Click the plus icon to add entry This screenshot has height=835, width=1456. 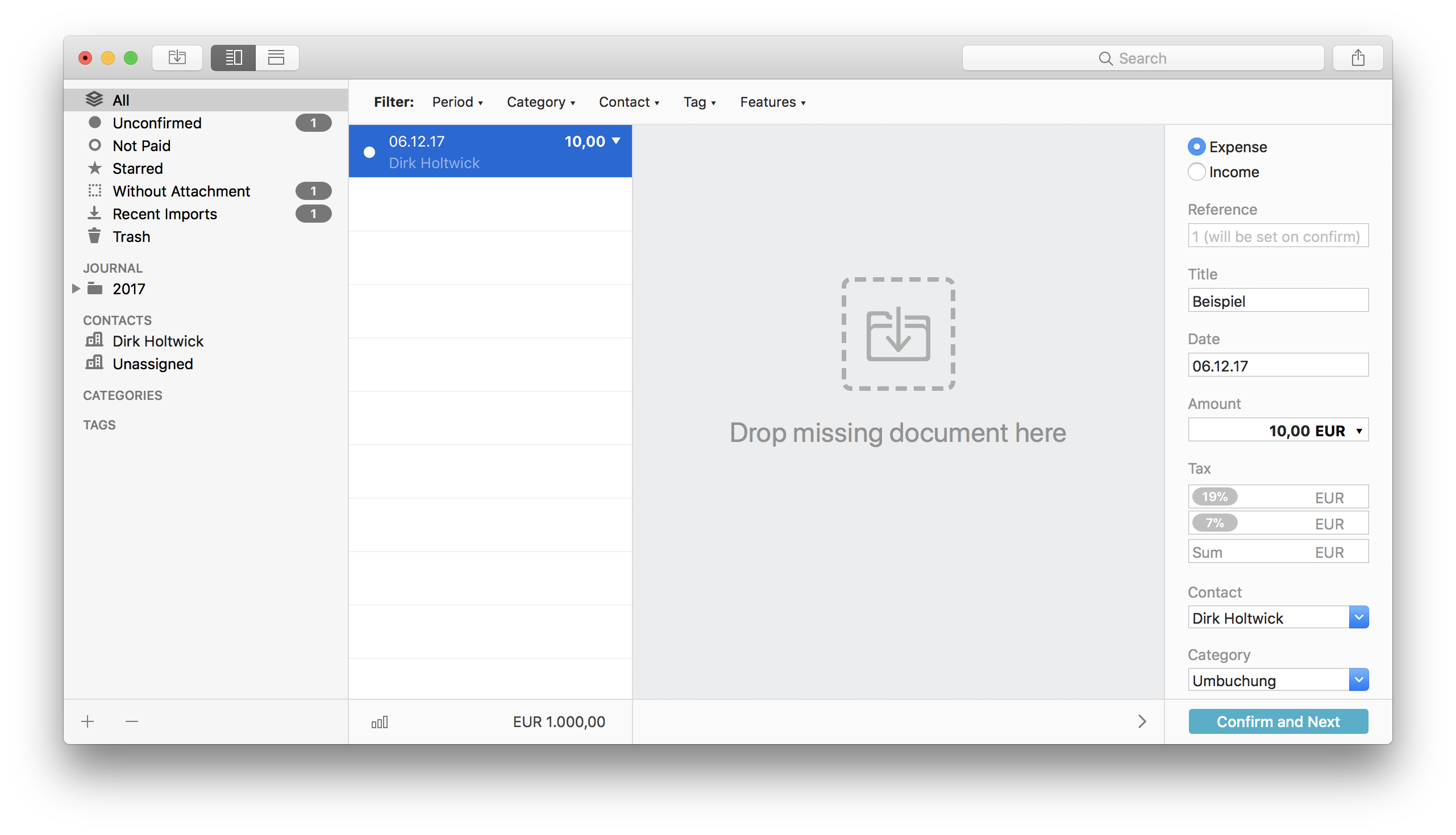pyautogui.click(x=88, y=721)
